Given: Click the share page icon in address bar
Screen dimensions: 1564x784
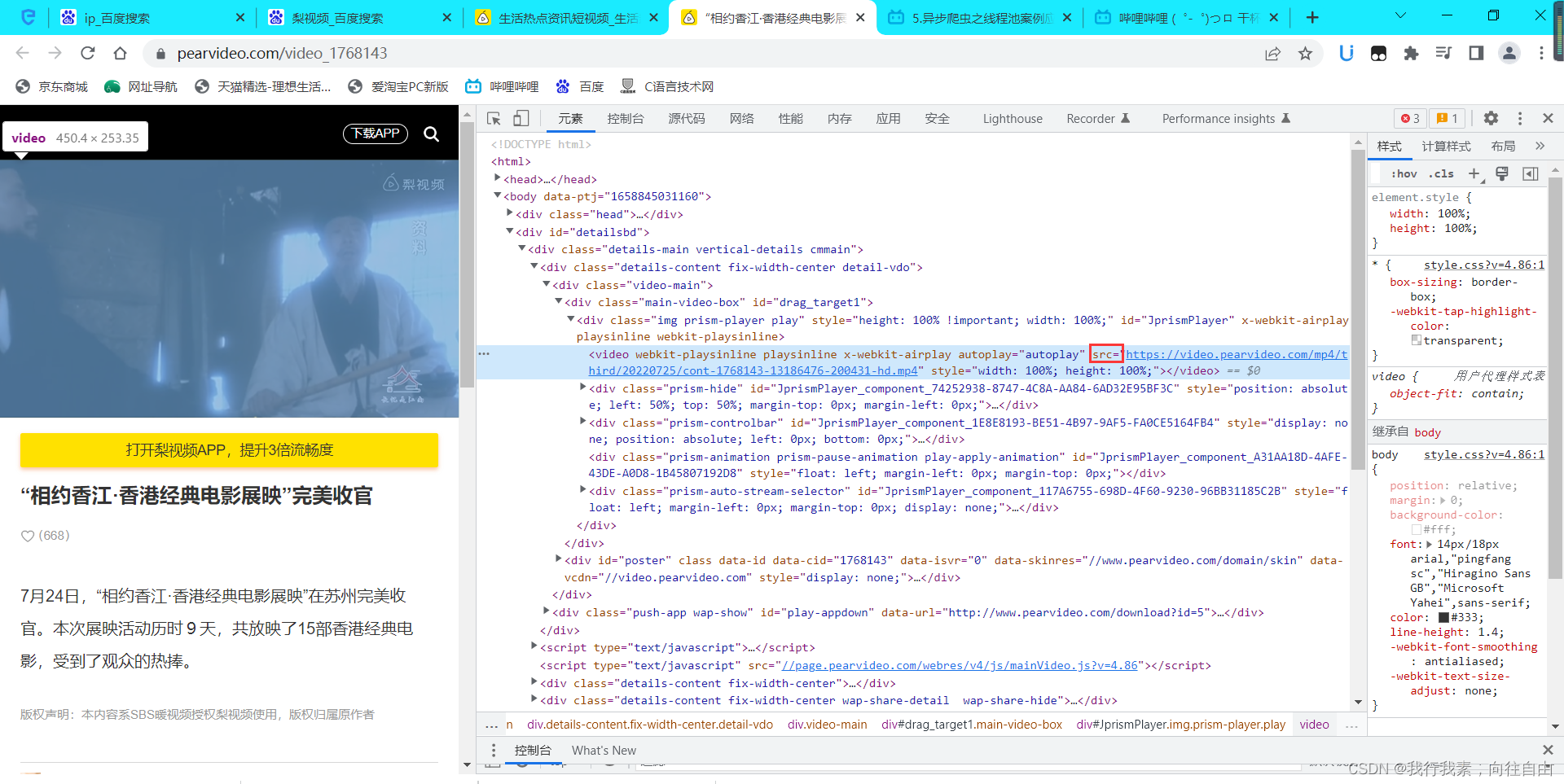Looking at the screenshot, I should [x=1272, y=54].
